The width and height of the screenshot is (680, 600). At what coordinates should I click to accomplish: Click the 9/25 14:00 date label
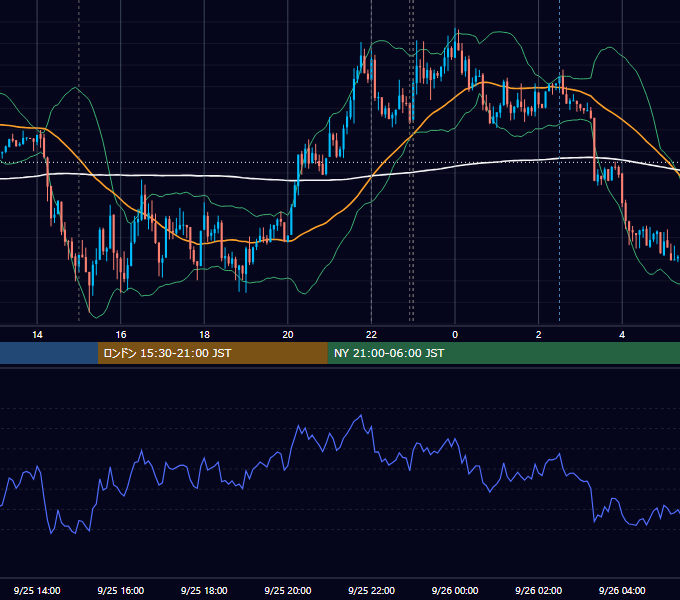tap(37, 590)
